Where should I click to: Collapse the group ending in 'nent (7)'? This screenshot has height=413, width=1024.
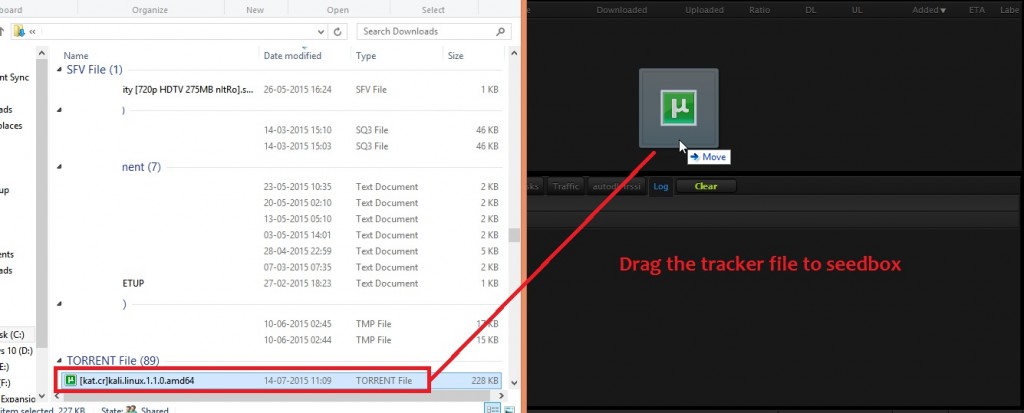point(59,167)
